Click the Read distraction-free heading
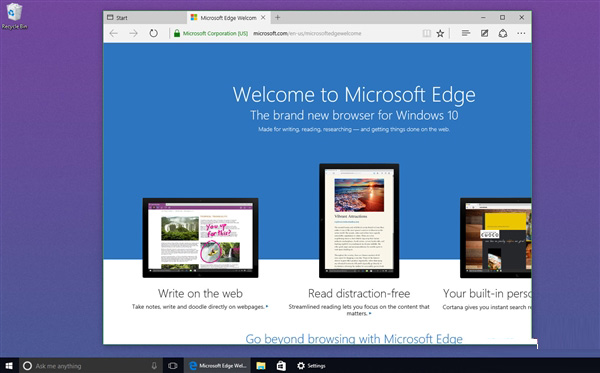This screenshot has height=373, width=600. pyautogui.click(x=359, y=293)
